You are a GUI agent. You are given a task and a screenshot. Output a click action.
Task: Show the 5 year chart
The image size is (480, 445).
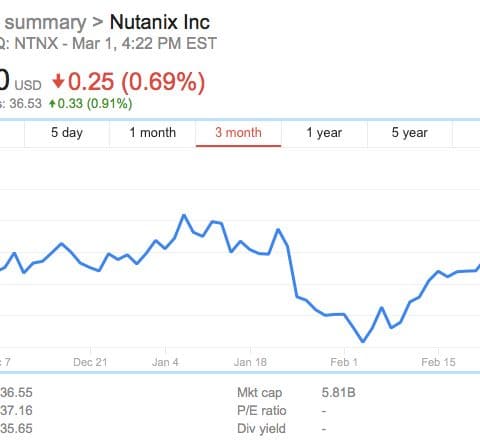click(410, 133)
